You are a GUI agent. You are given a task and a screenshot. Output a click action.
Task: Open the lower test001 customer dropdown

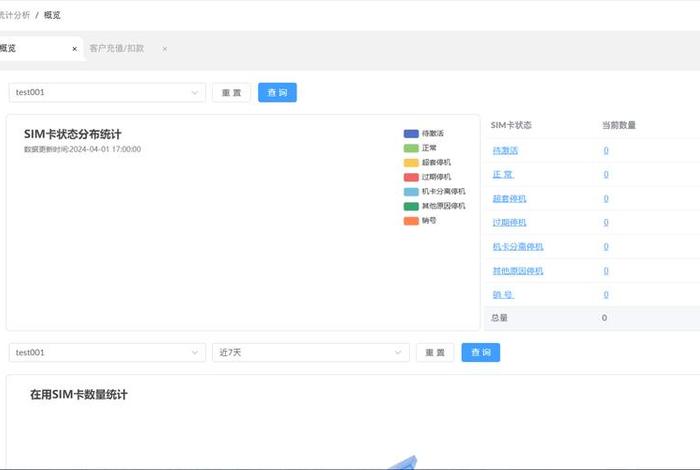click(107, 353)
